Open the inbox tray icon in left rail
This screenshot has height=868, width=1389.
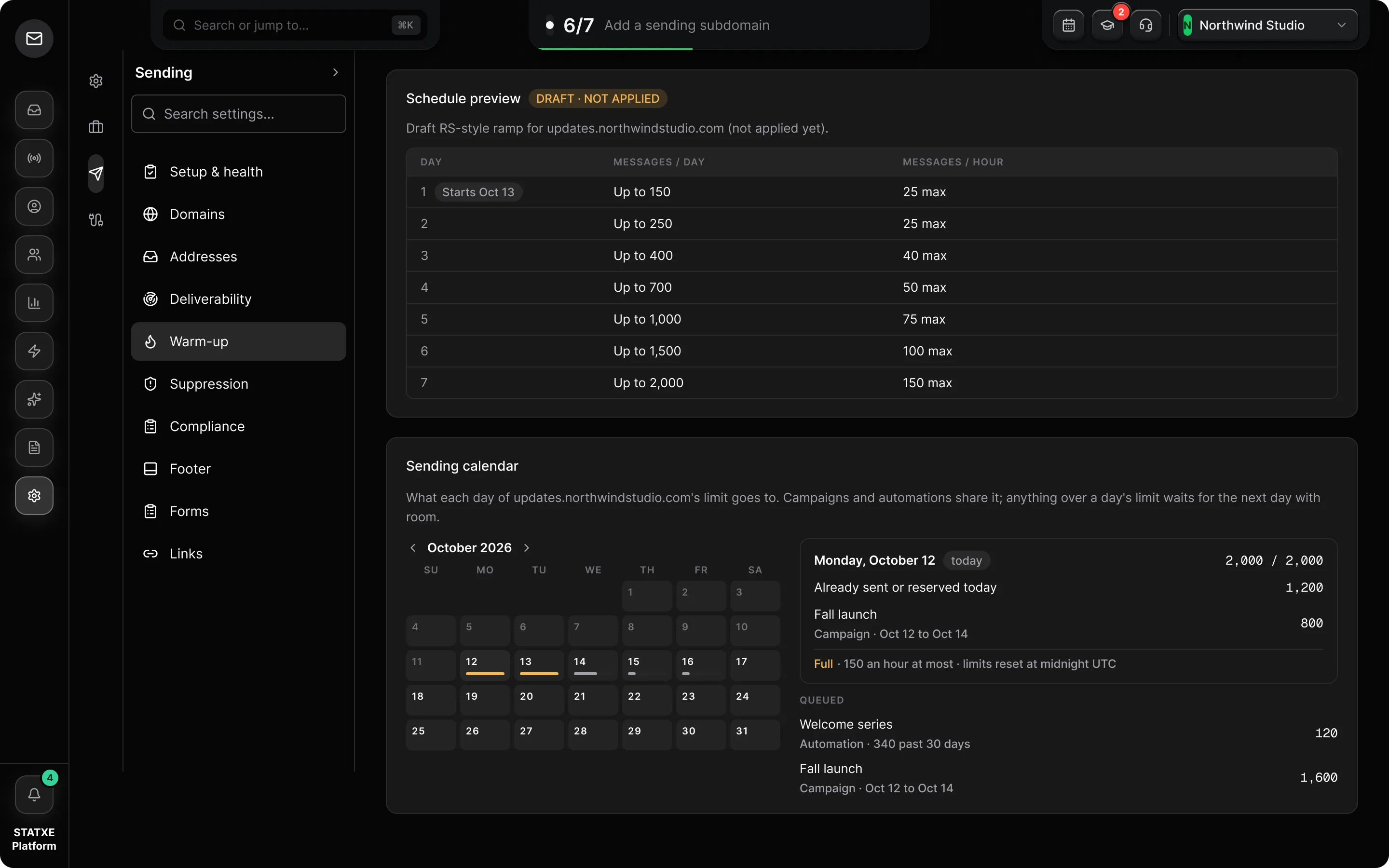pyautogui.click(x=34, y=109)
